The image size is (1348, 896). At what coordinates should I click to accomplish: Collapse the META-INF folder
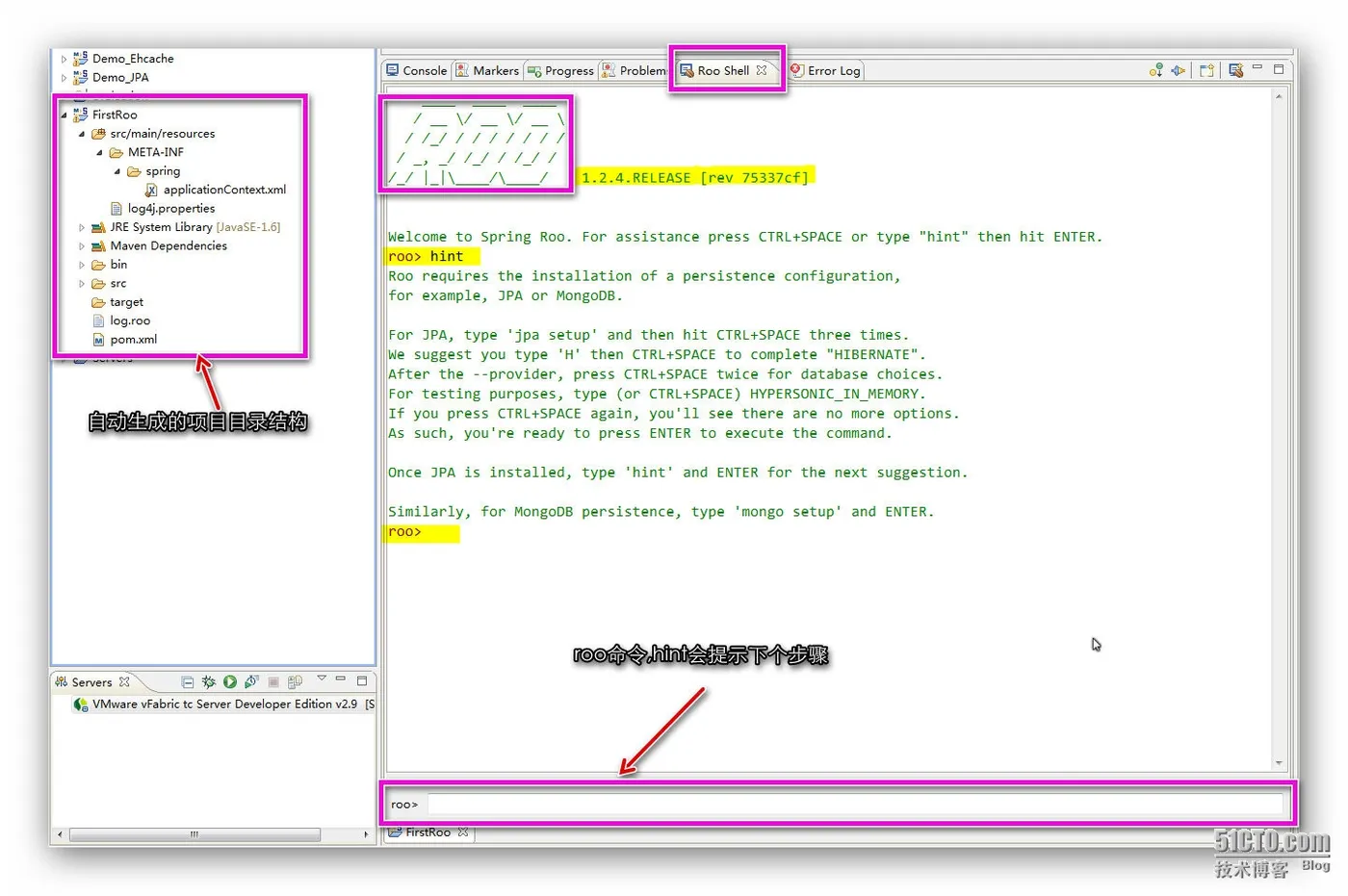(x=99, y=152)
